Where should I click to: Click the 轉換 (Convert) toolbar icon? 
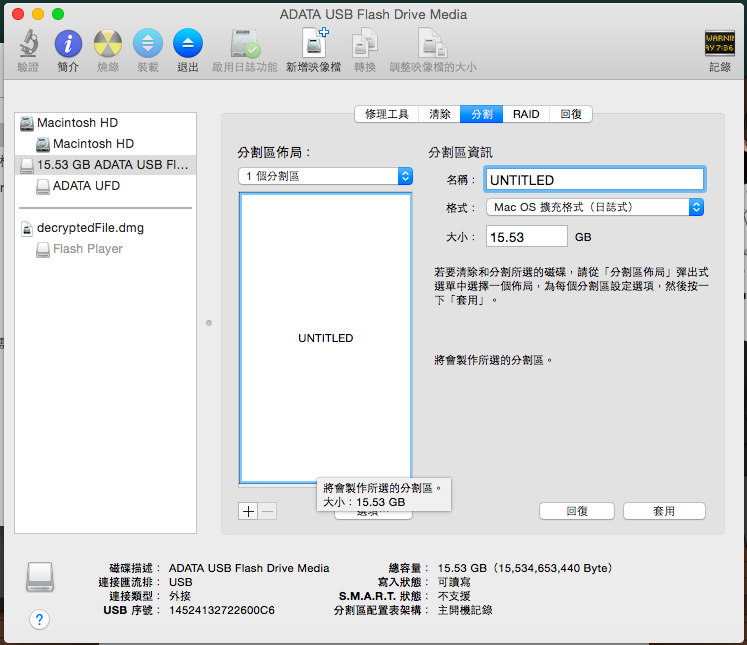pyautogui.click(x=365, y=43)
